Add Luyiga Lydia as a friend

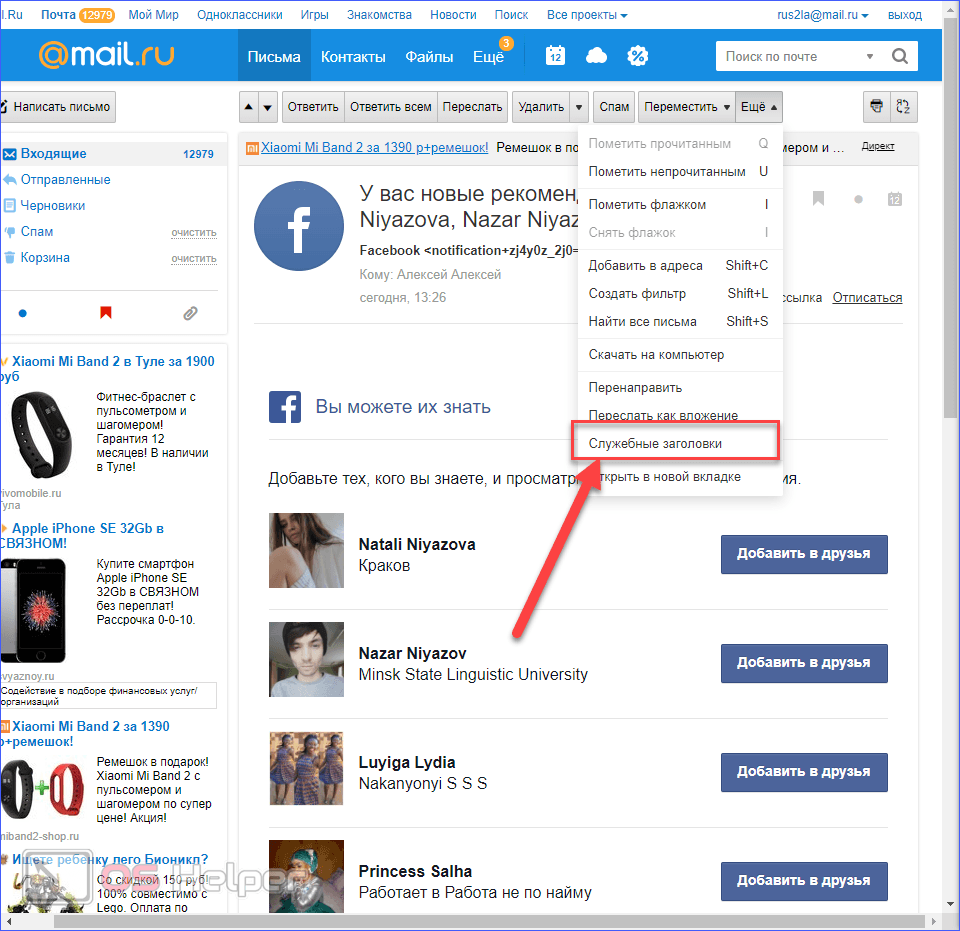[803, 772]
